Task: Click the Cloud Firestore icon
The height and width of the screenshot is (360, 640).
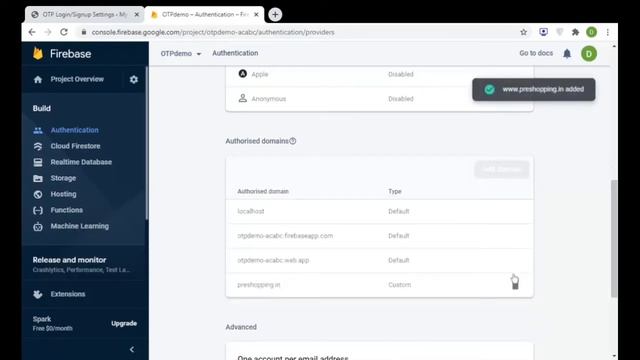Action: (38, 146)
